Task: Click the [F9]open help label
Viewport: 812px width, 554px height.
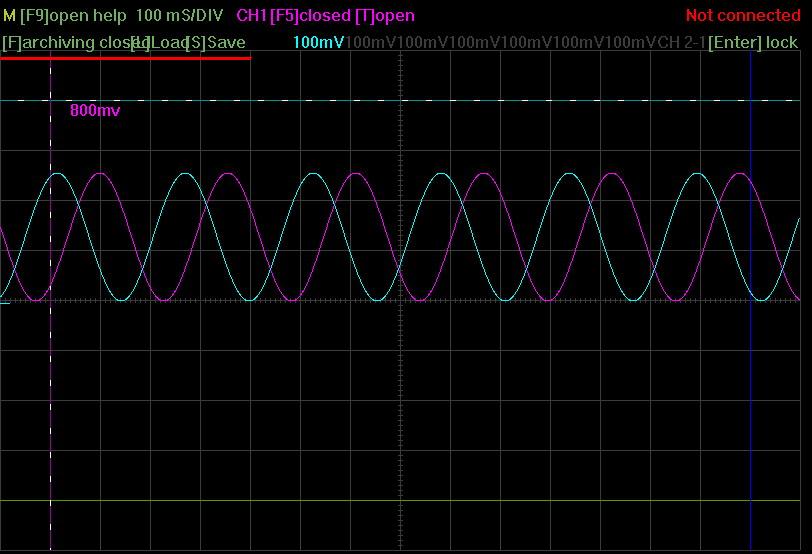Action: click(73, 16)
